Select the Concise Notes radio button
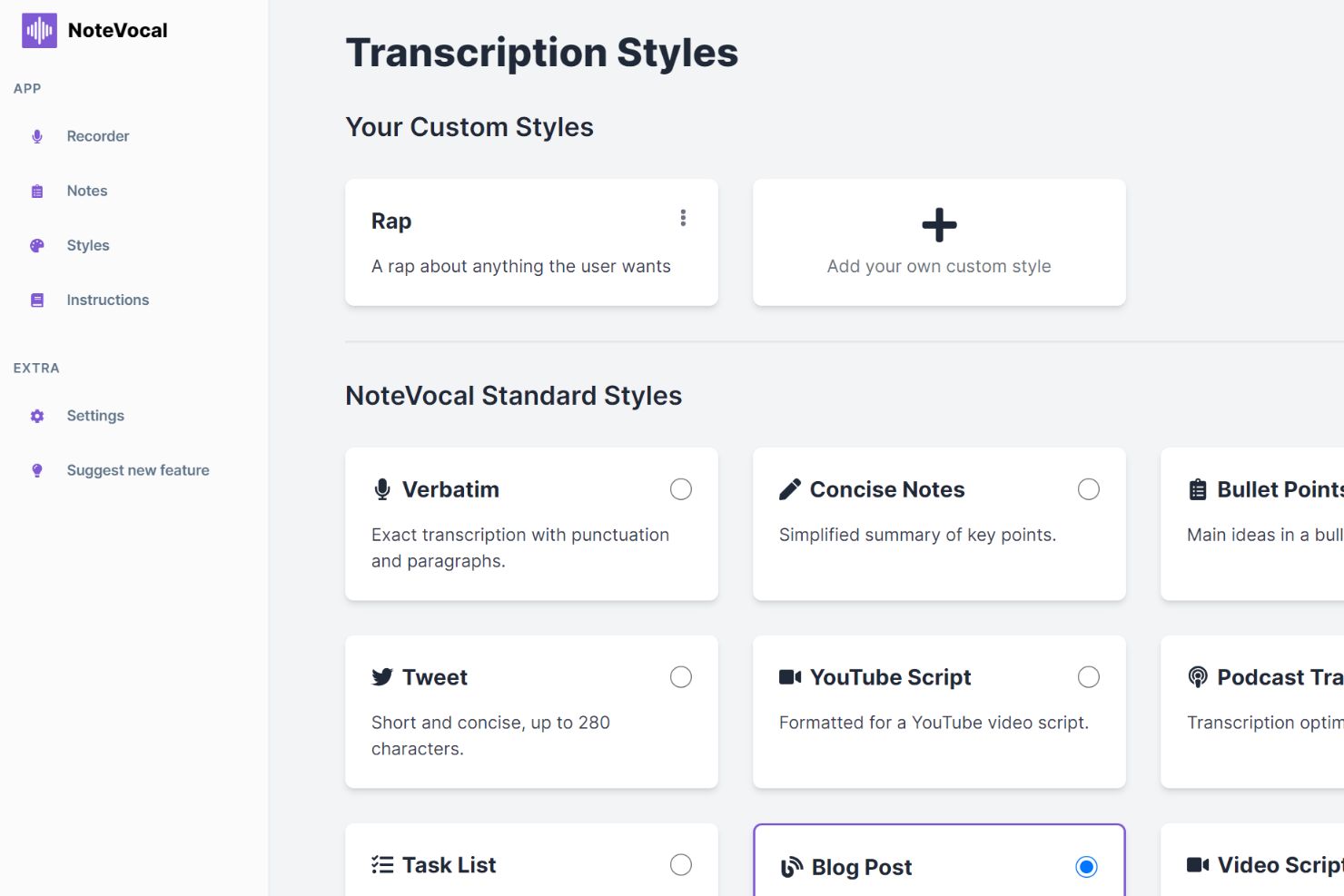This screenshot has height=896, width=1344. 1088,489
